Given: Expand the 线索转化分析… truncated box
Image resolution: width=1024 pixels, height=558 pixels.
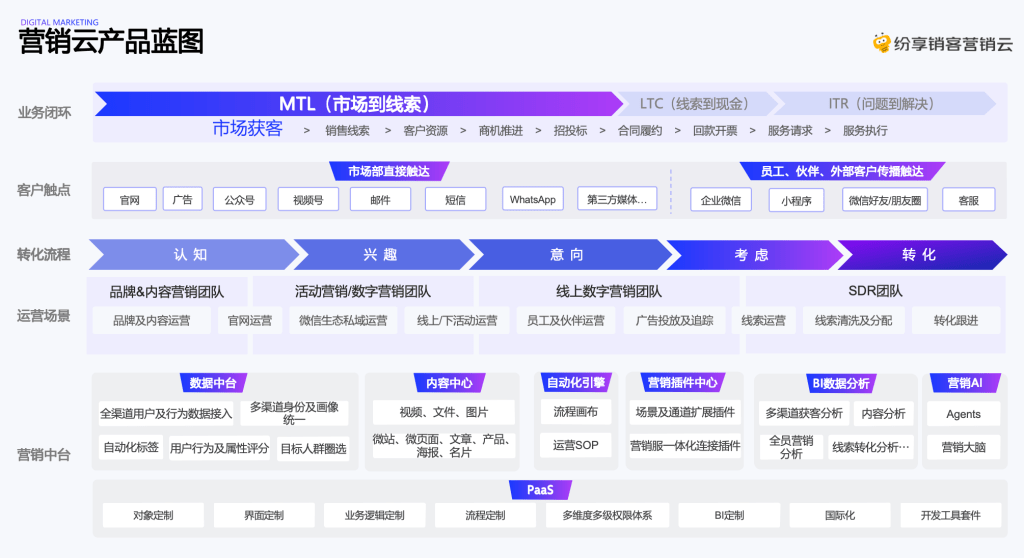Looking at the screenshot, I should (870, 447).
